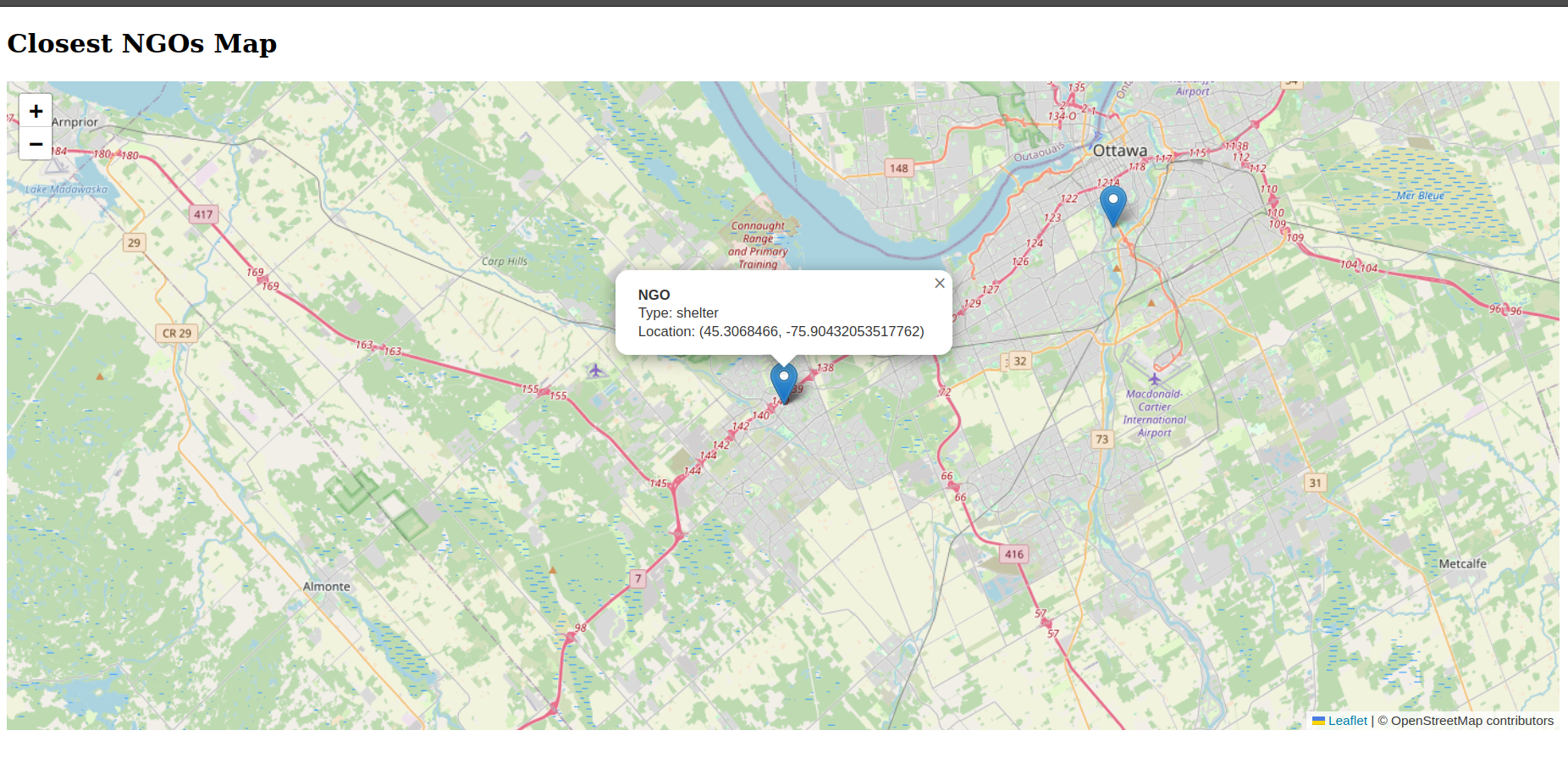1568x780 pixels.
Task: Click the route 32 road shield
Action: [1020, 361]
